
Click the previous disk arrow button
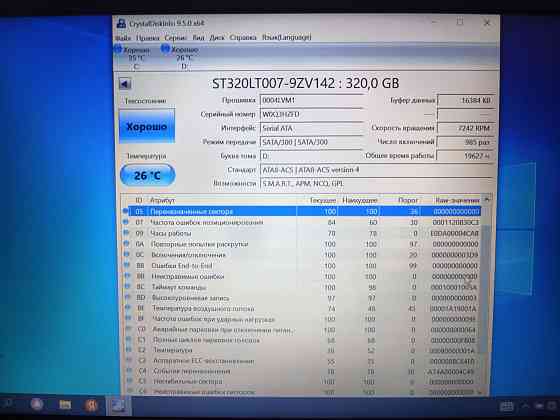[125, 84]
